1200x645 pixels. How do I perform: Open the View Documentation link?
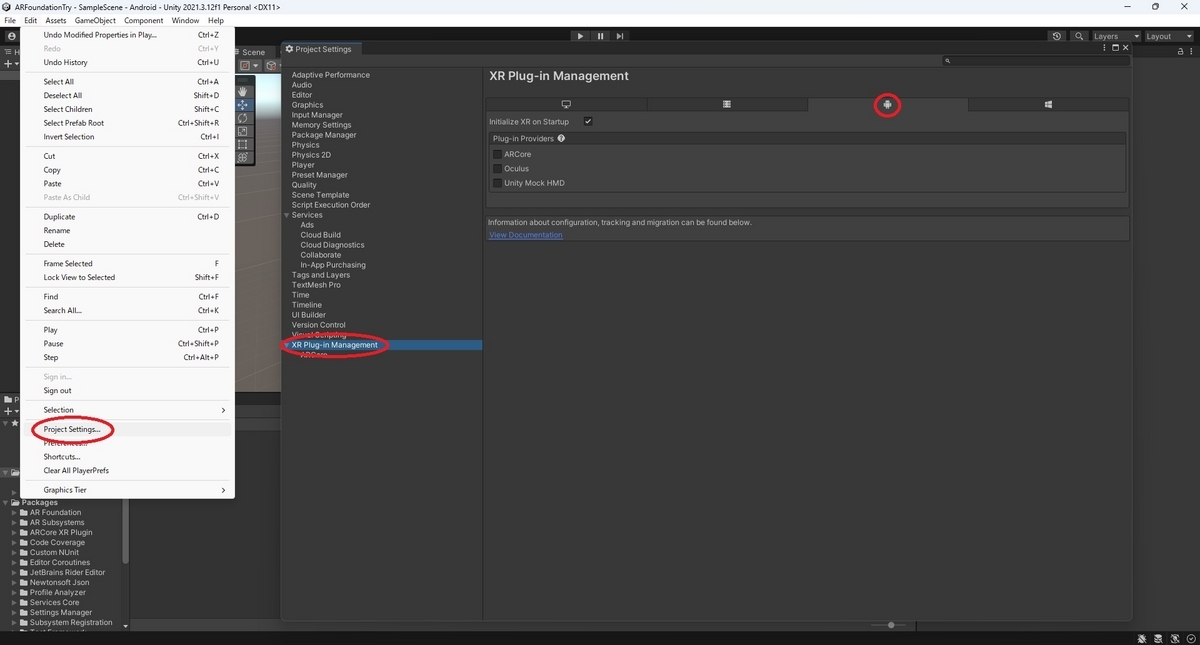(x=525, y=235)
